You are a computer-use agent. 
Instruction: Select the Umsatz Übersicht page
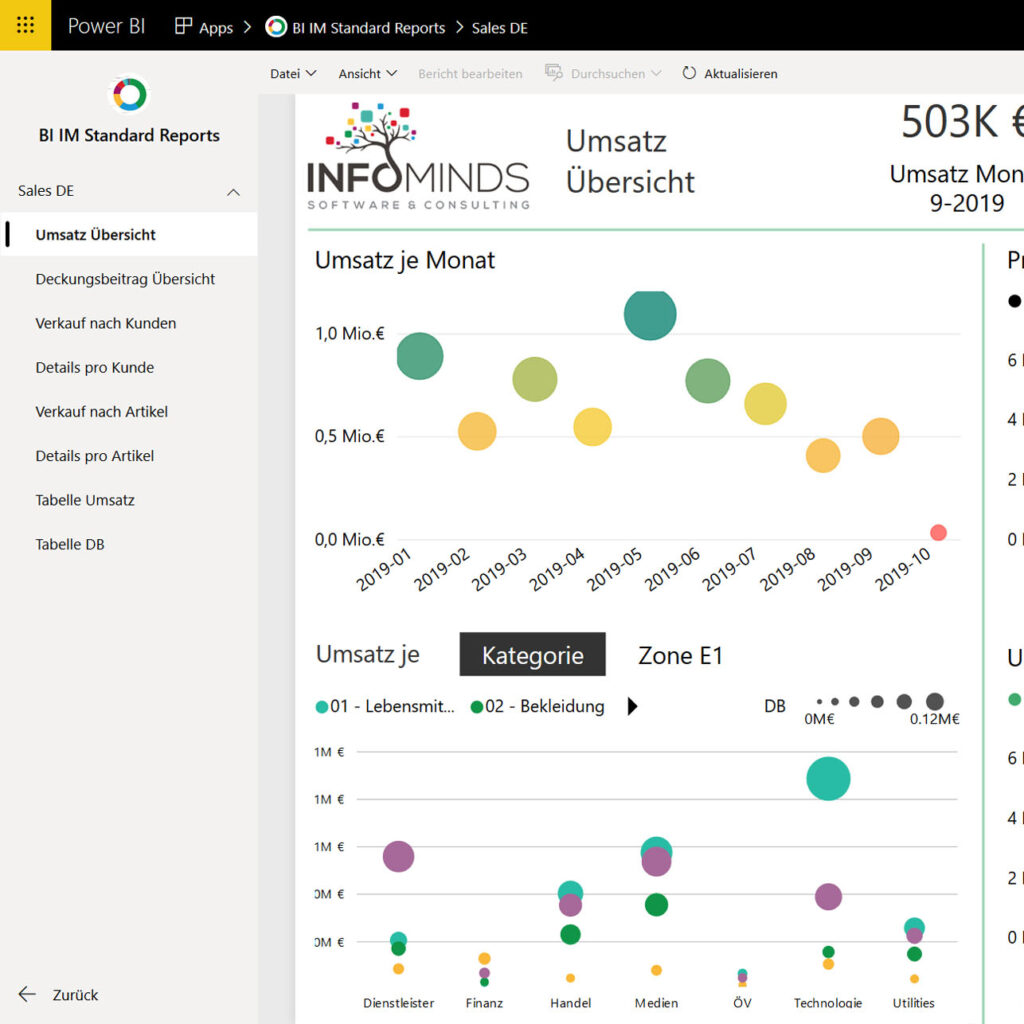129,234
